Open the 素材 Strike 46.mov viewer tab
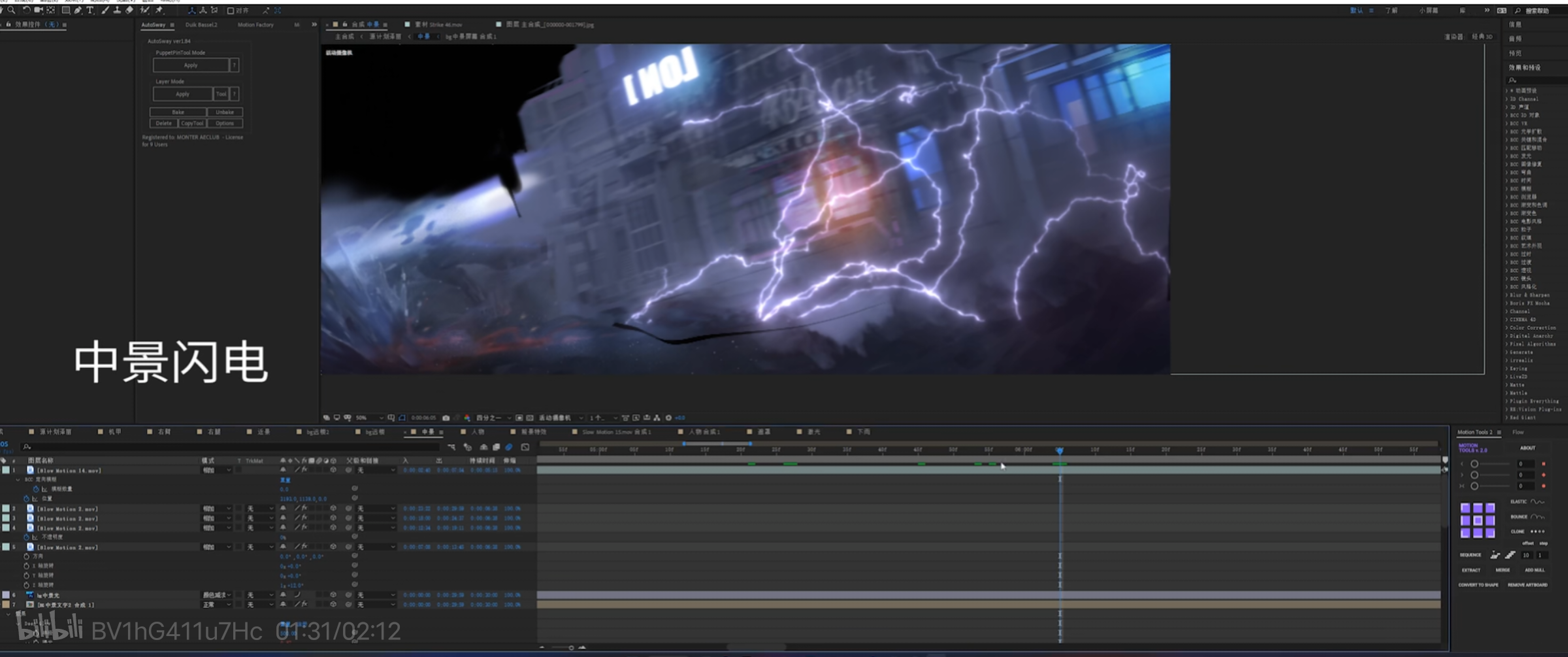Screen dimensions: 1568x657 [x=438, y=25]
